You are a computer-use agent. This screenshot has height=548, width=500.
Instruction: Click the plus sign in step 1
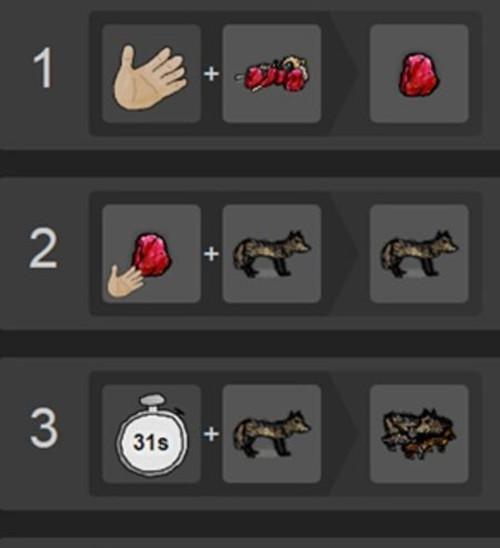211,74
